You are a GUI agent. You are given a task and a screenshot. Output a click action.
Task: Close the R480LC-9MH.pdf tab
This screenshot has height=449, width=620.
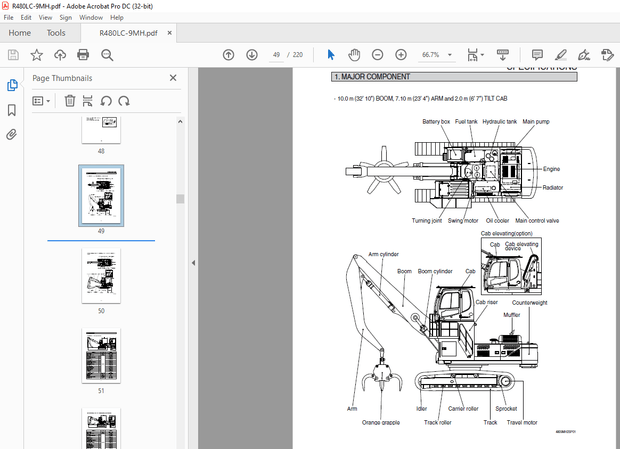(170, 33)
